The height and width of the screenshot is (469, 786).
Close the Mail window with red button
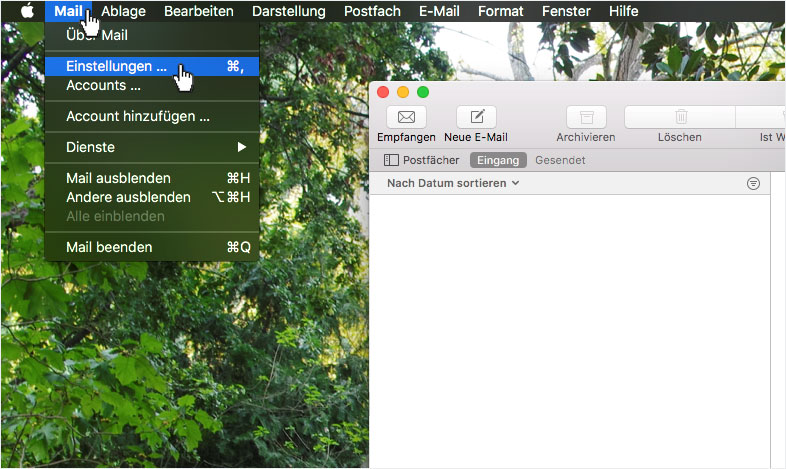383,92
